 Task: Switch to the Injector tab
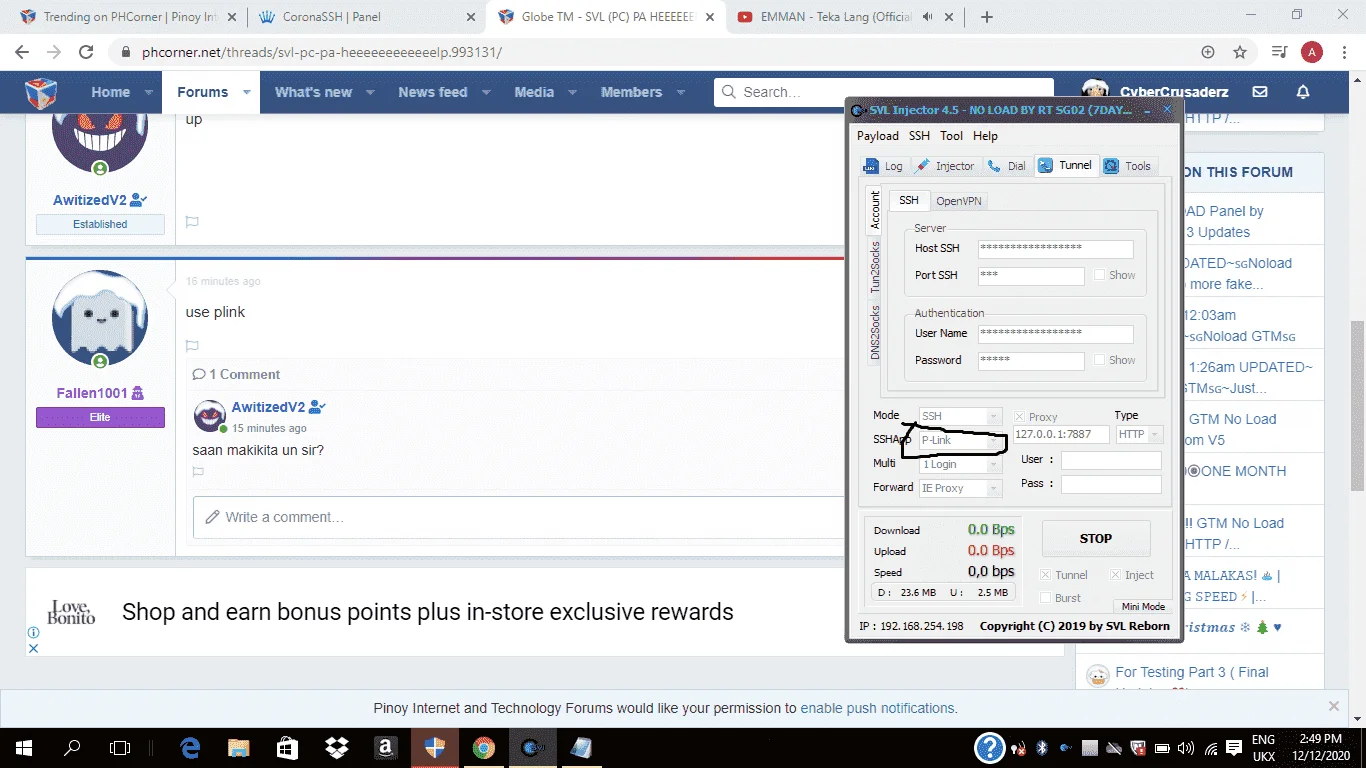click(x=944, y=166)
